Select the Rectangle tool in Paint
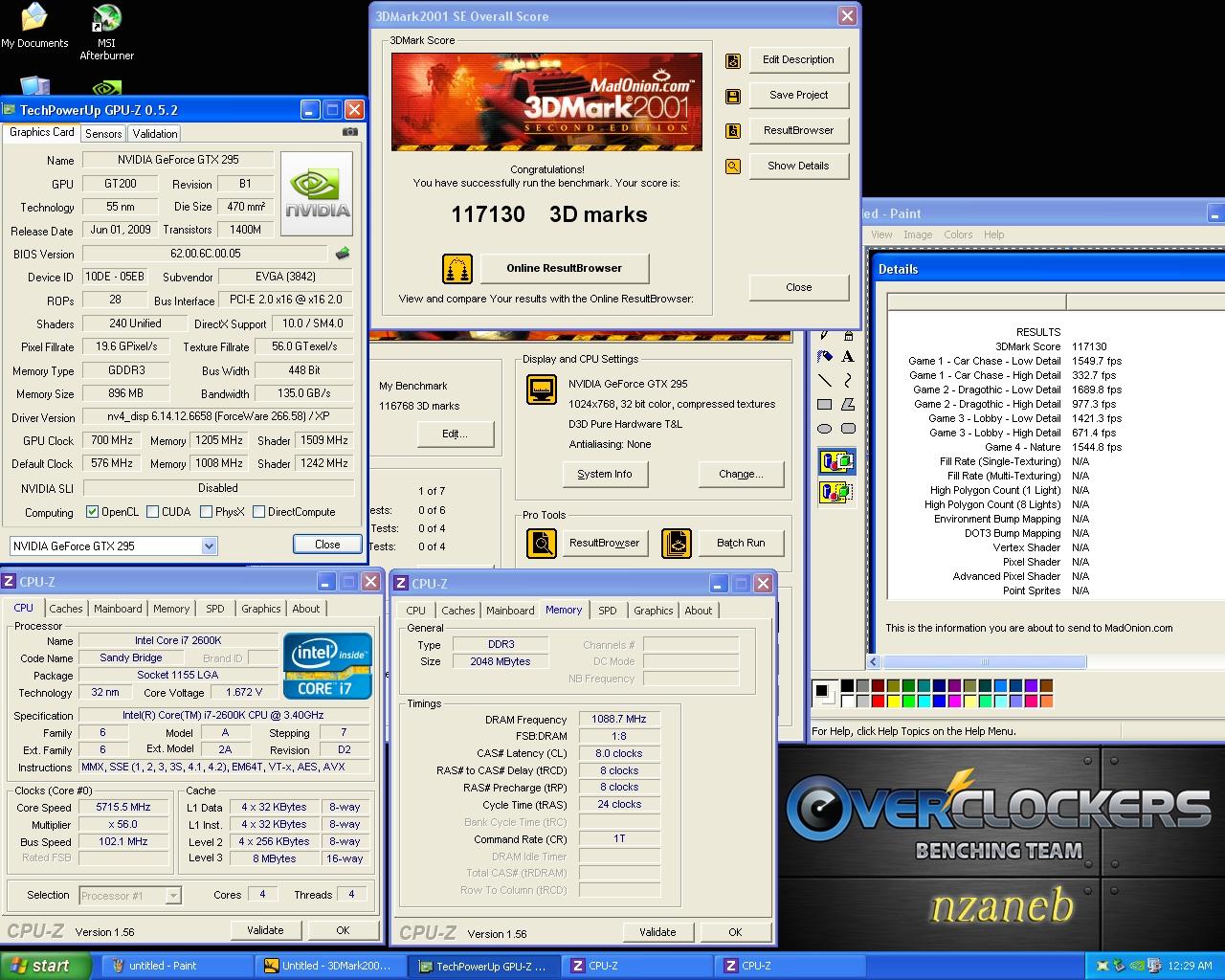This screenshot has height=980, width=1225. [x=824, y=404]
